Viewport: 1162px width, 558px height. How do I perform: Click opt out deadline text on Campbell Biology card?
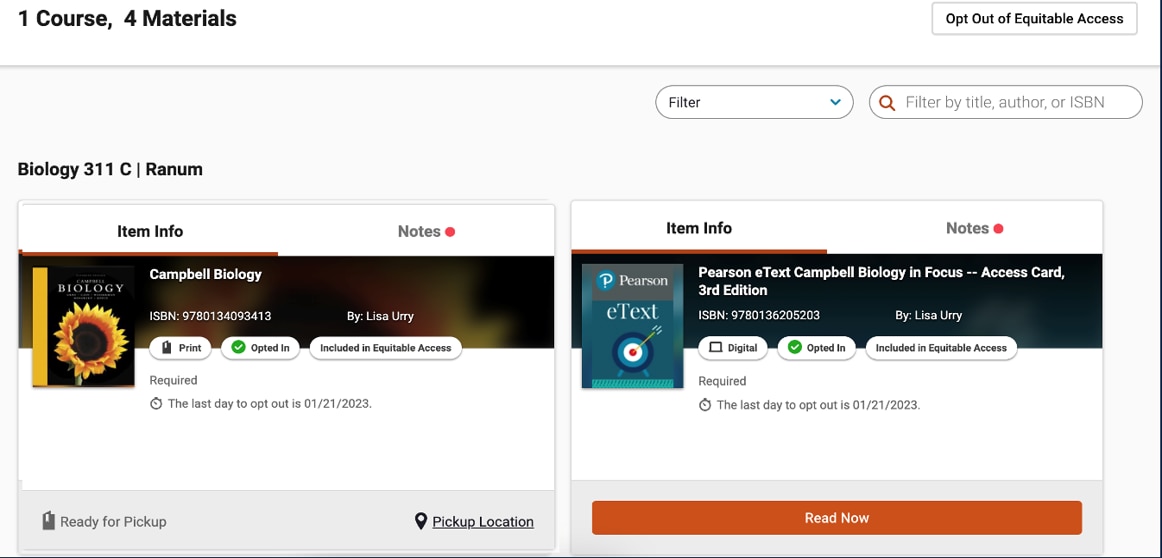click(x=270, y=404)
